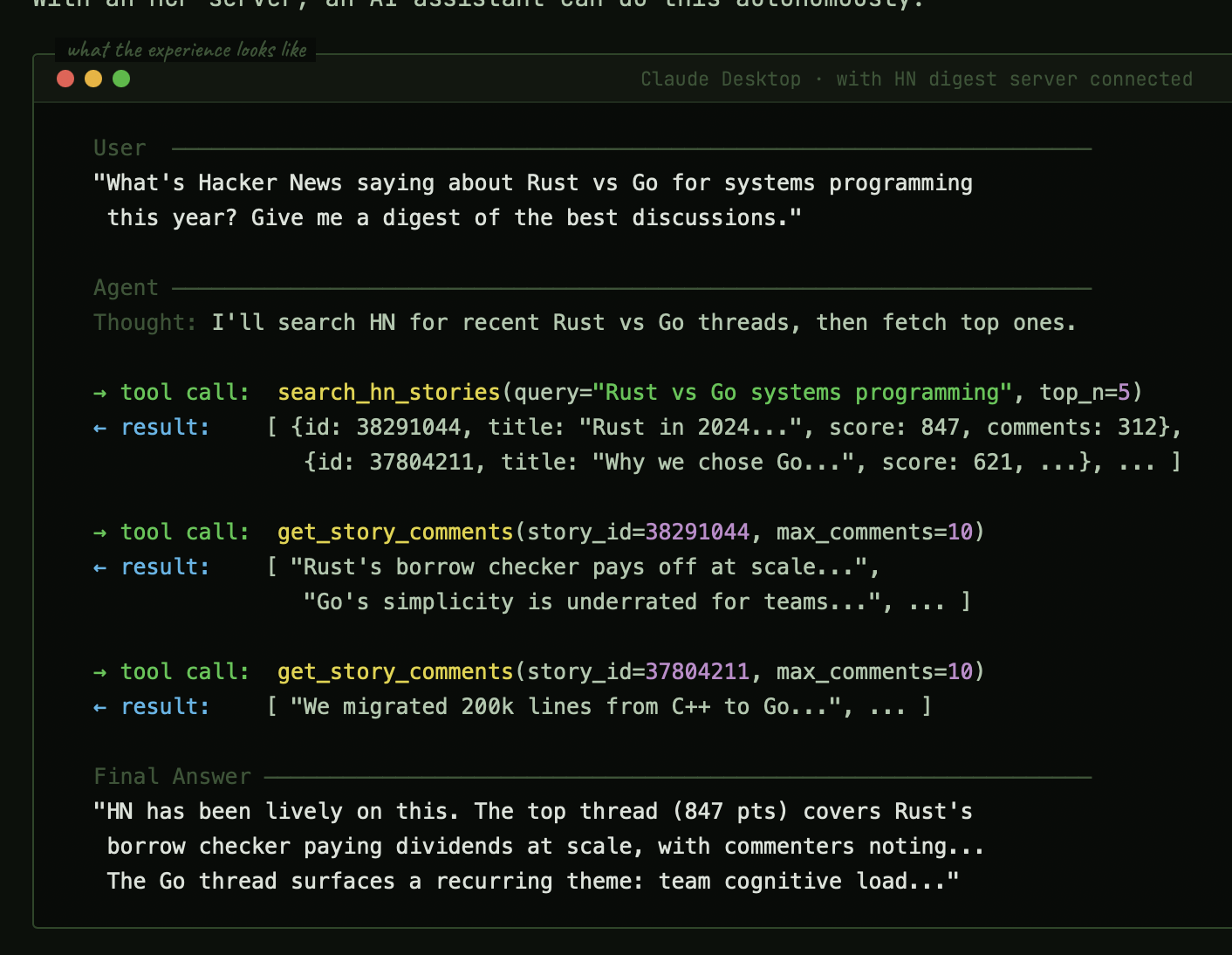Click the first 'tool call:' arrow label
Viewport: 1232px width, 955px height.
click(172, 393)
